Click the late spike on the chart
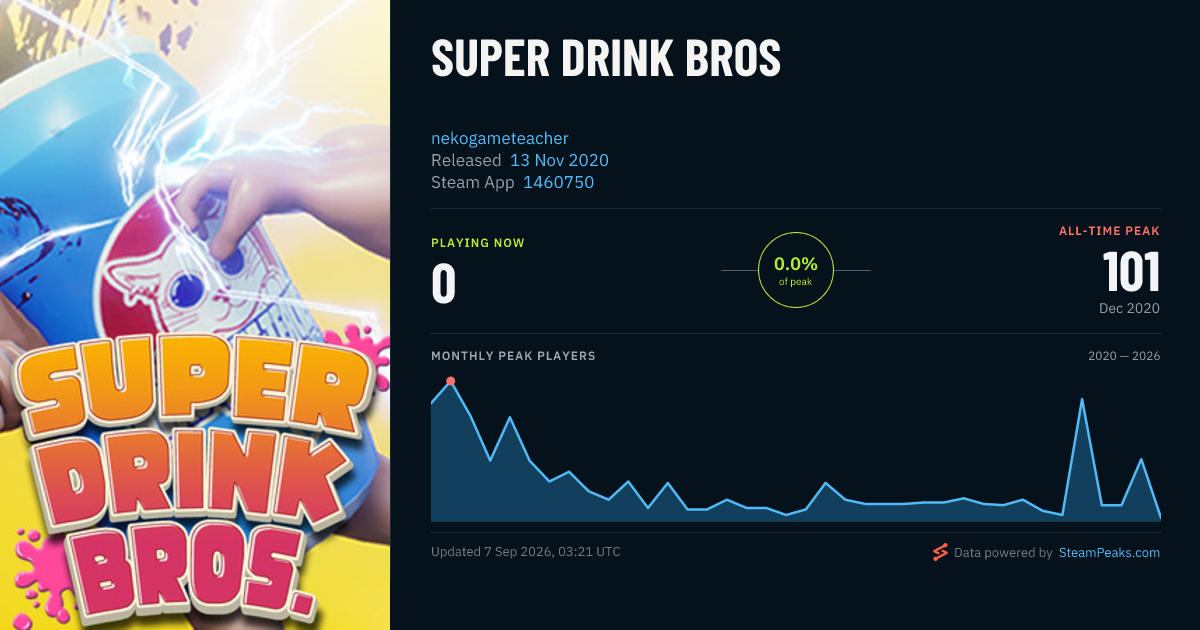 point(1082,400)
